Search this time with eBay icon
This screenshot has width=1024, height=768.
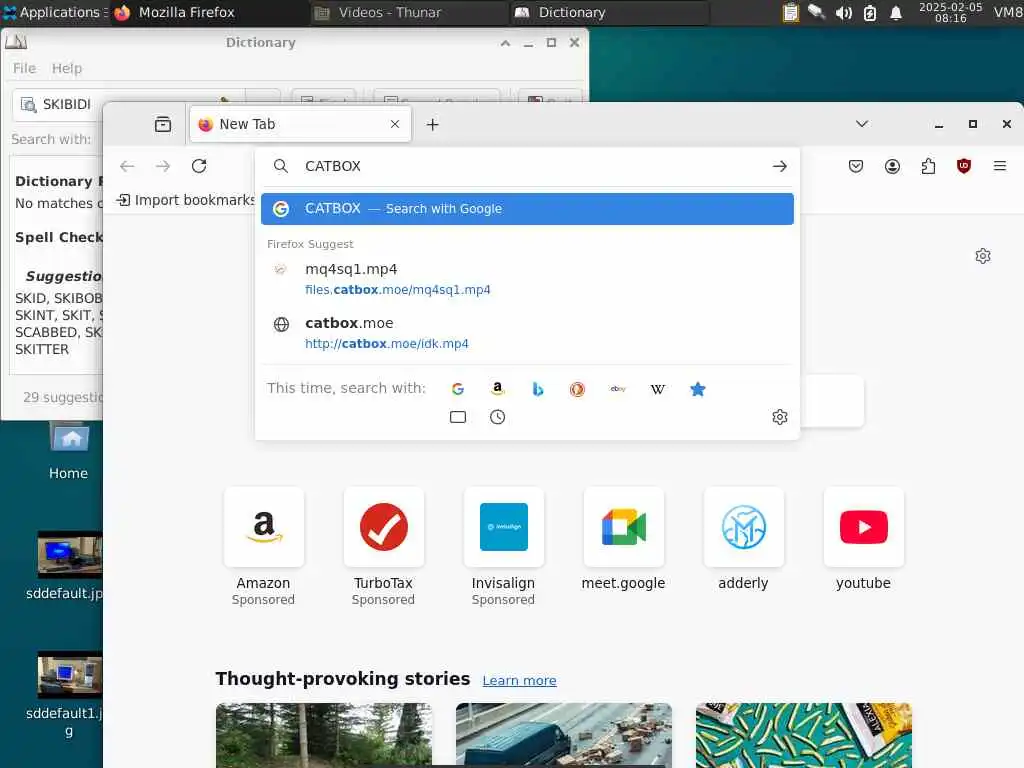click(x=618, y=389)
